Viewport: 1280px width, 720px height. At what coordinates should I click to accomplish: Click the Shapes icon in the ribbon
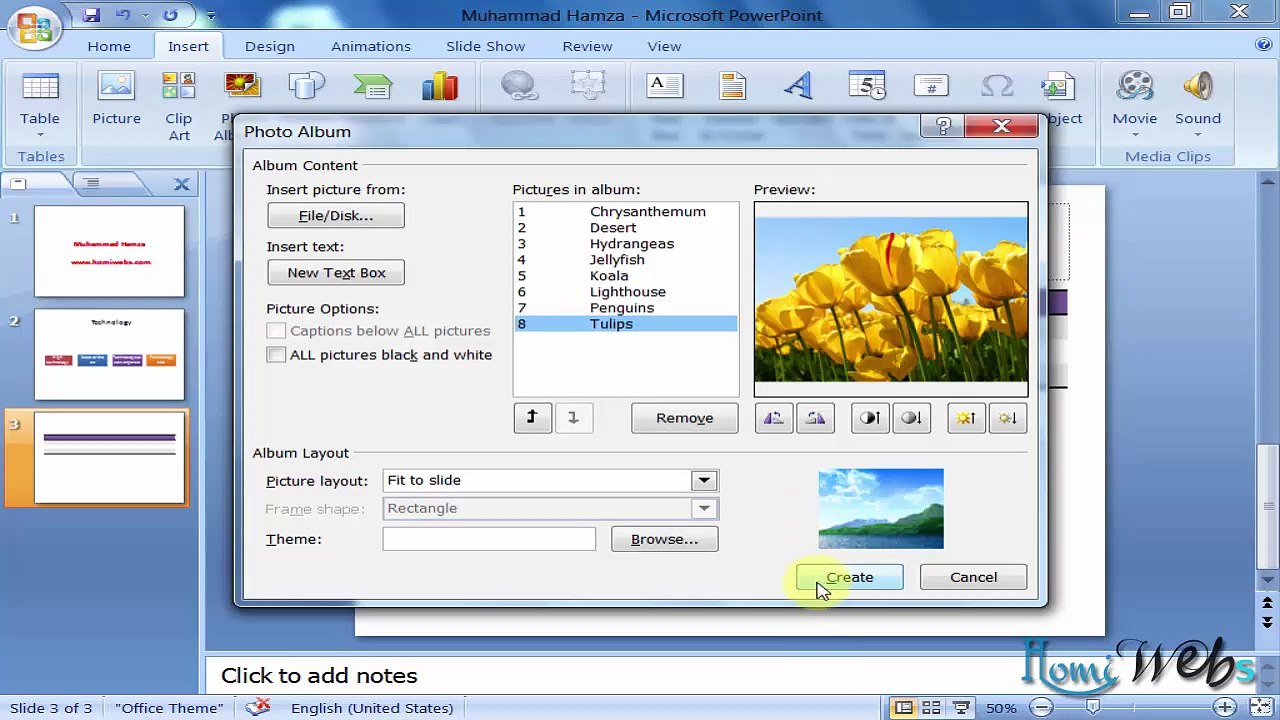coord(307,88)
